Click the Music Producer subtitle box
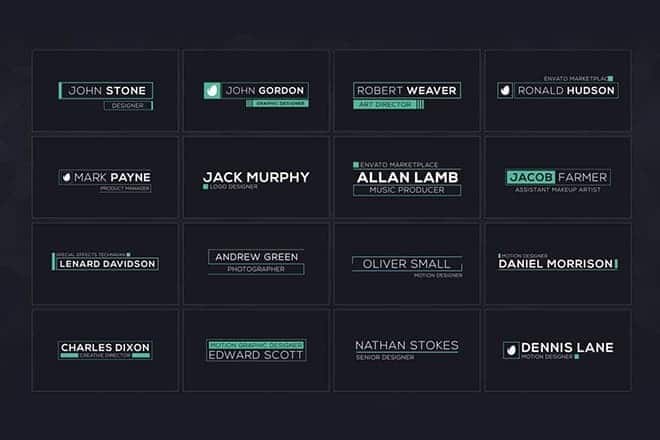 pyautogui.click(x=407, y=190)
